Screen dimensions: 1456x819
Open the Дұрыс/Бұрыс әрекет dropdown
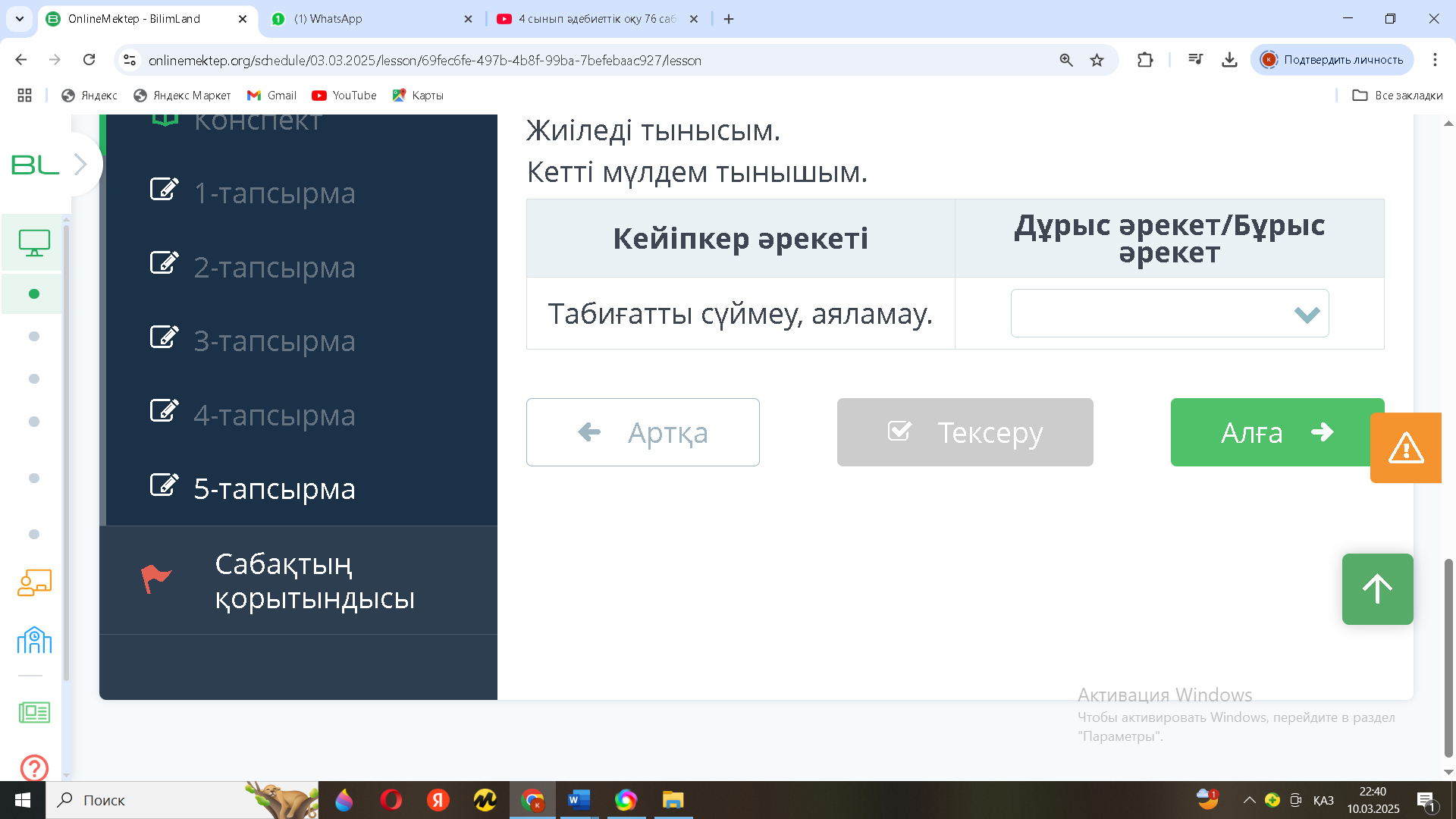pyautogui.click(x=1169, y=313)
